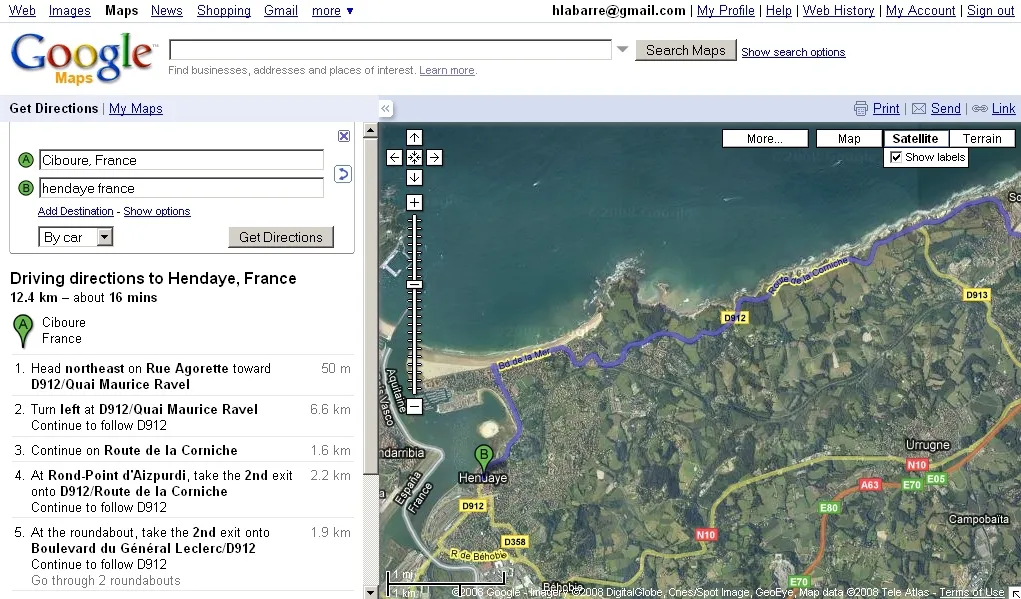
Task: Click the green A marker beside Ciboure field
Action: pos(25,160)
